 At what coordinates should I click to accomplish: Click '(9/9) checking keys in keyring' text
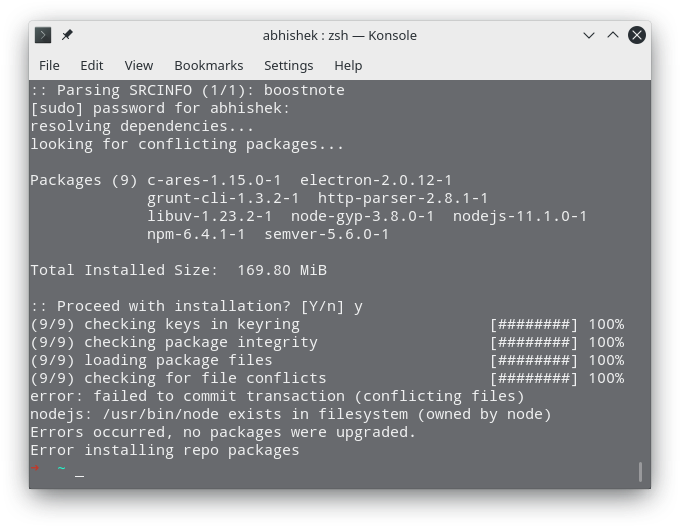pos(165,324)
